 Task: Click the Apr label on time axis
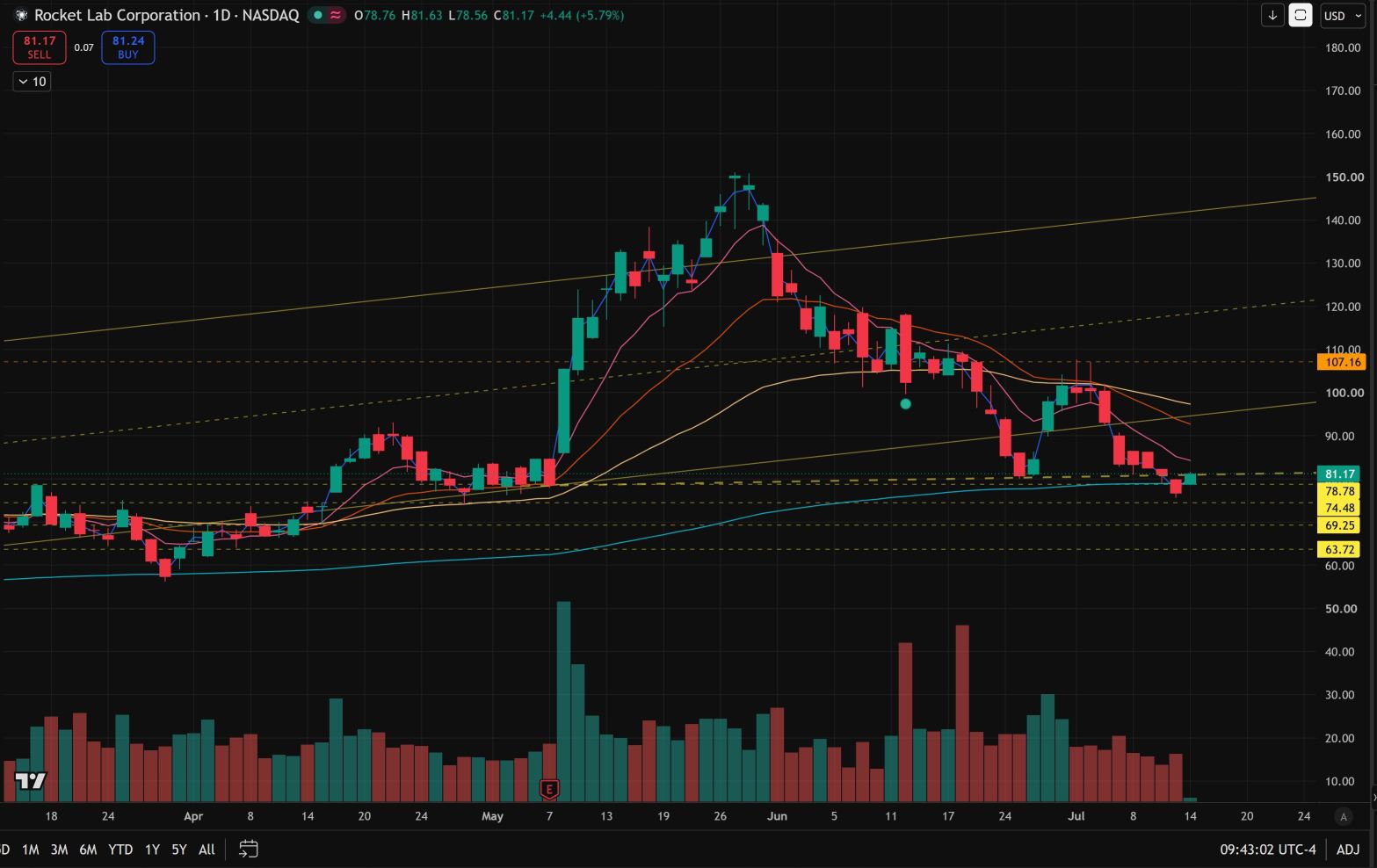click(193, 816)
